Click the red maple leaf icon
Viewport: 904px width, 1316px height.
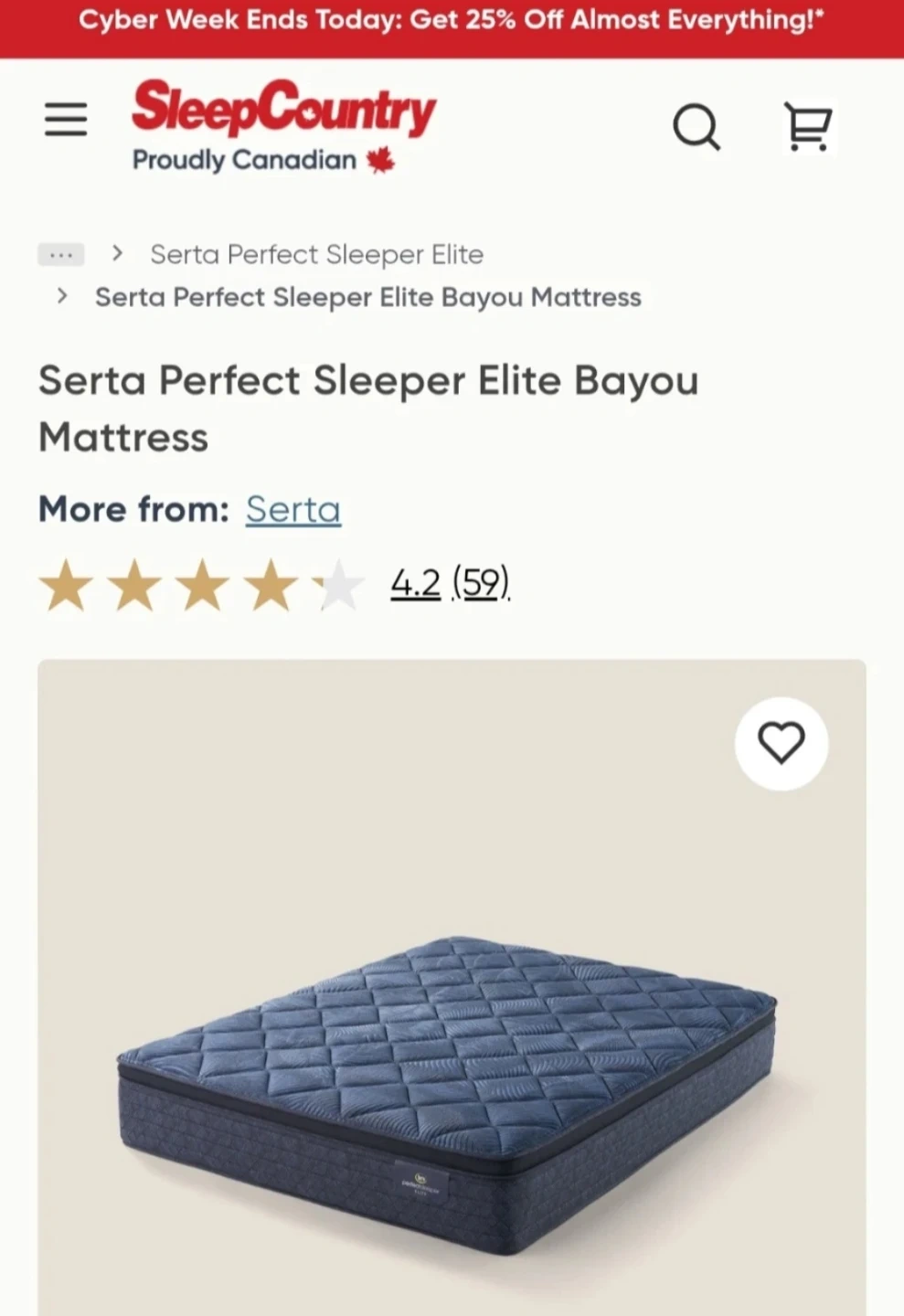381,161
